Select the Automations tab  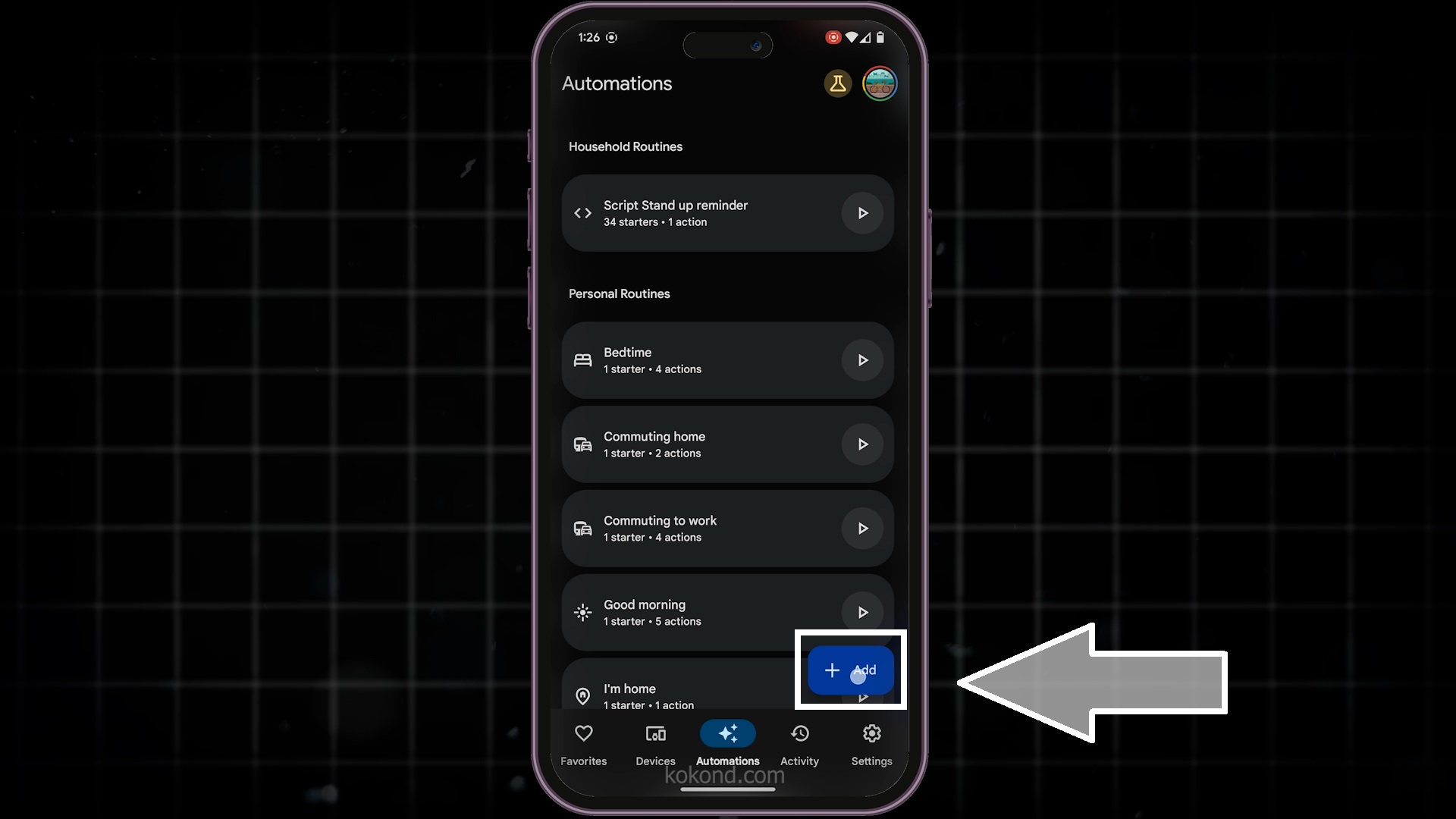[728, 744]
